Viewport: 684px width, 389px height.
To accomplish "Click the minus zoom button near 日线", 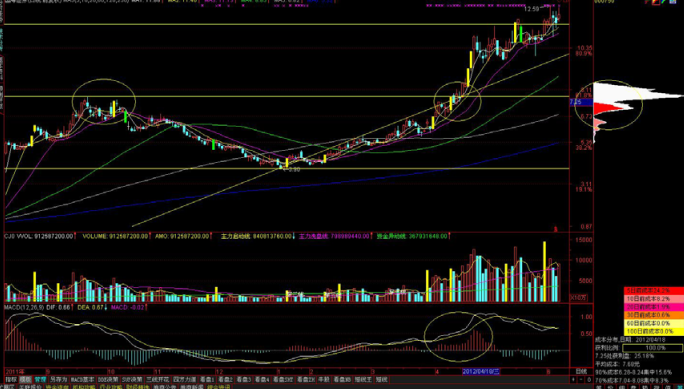I will tap(581, 379).
